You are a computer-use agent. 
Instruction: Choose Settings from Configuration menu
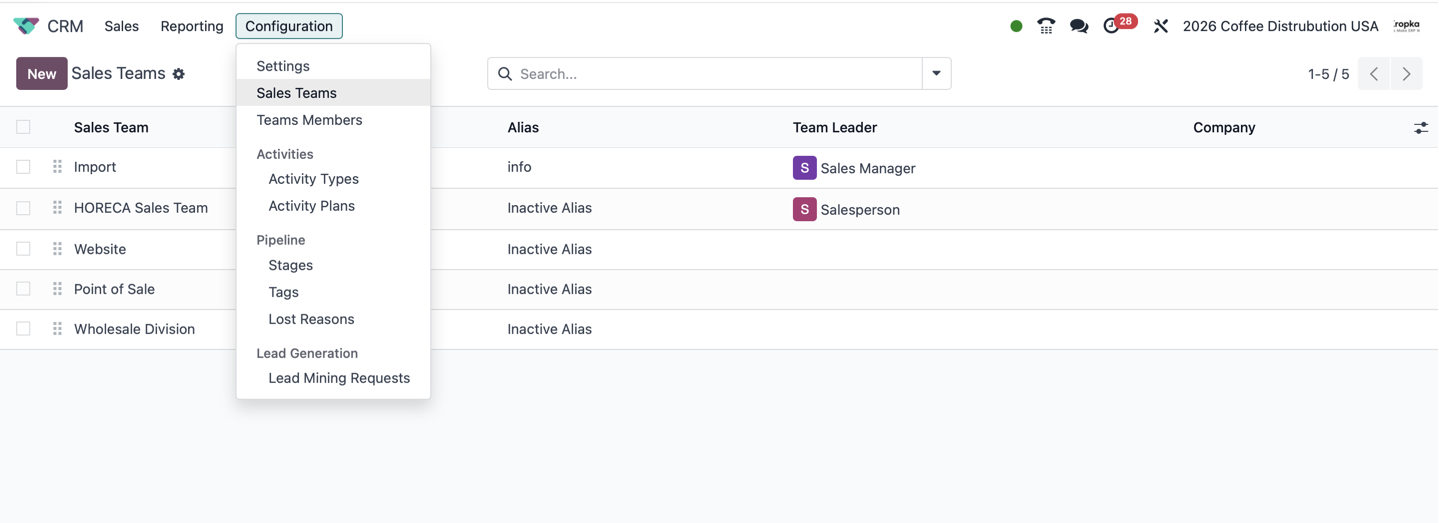pos(333,66)
